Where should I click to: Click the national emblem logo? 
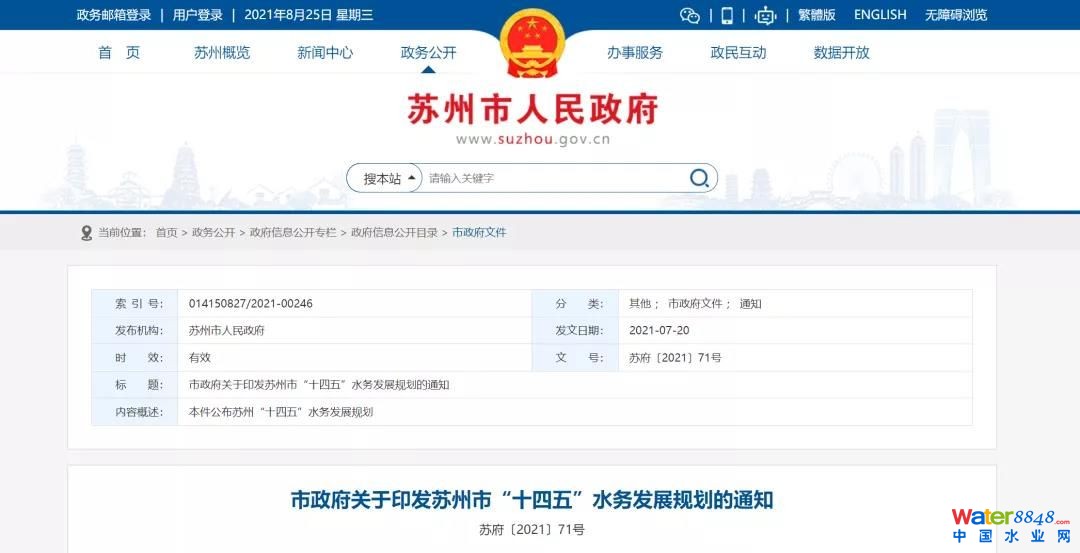532,43
